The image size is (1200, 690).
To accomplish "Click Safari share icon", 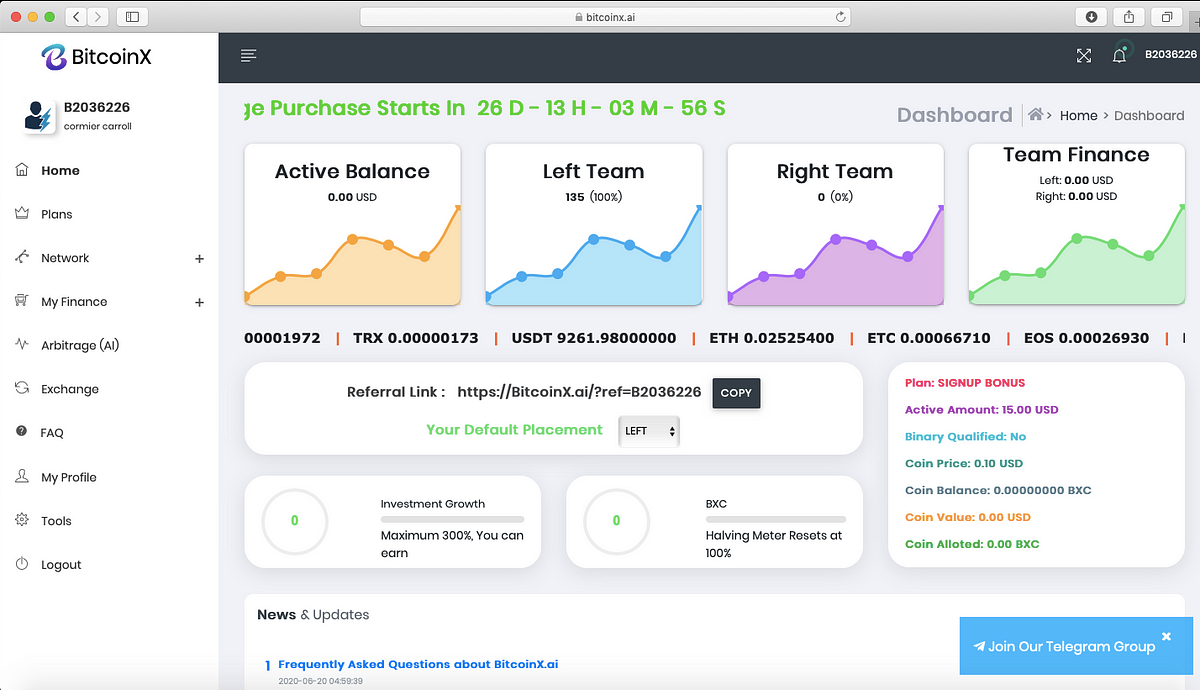I will click(1129, 16).
